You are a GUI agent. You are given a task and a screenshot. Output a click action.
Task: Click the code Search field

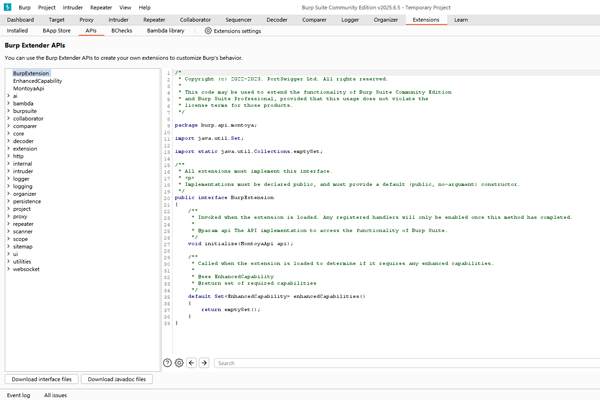[407, 363]
